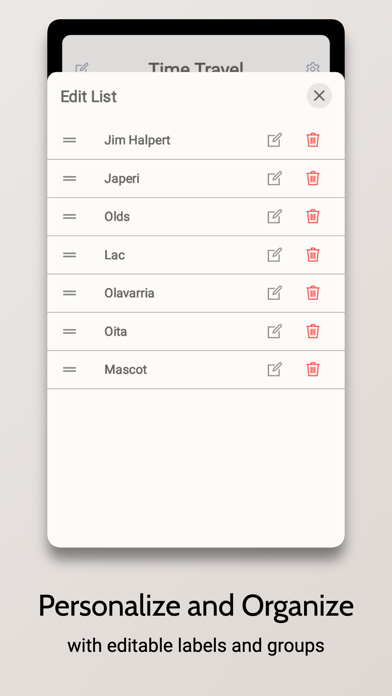Select the Oita list item
Screen dimensions: 392x696
[x=196, y=332]
